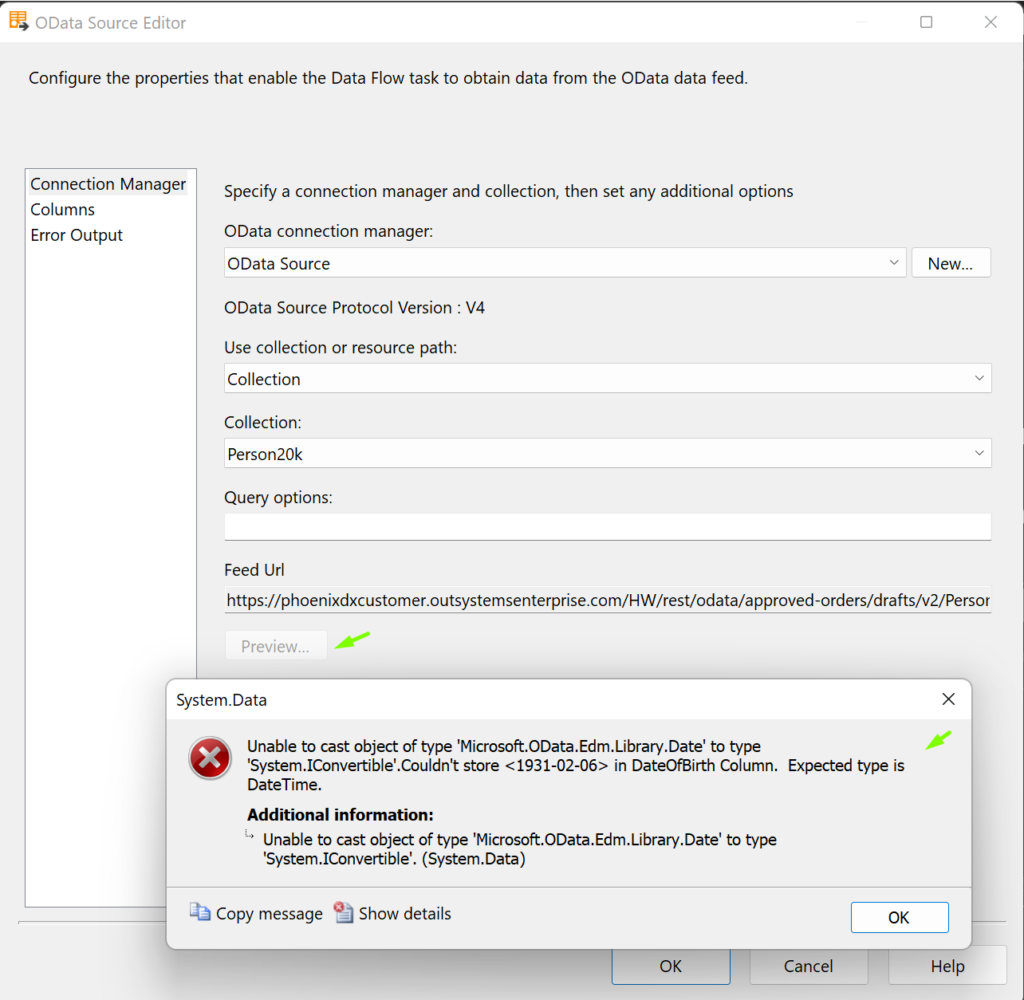Open Help from the editor's bottom buttons
Image resolution: width=1024 pixels, height=1000 pixels.
[946, 966]
